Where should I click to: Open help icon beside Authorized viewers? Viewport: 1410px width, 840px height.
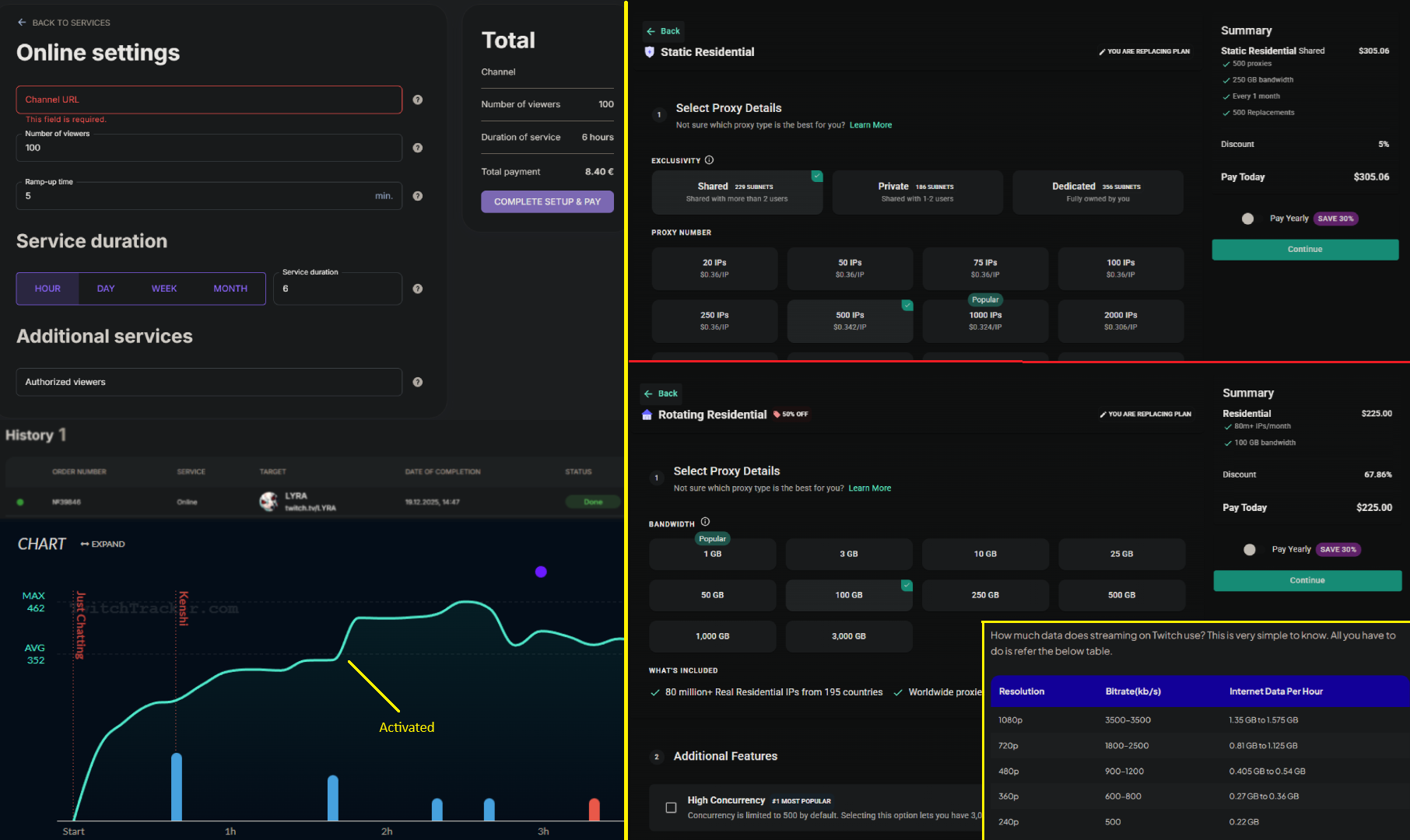coord(418,382)
